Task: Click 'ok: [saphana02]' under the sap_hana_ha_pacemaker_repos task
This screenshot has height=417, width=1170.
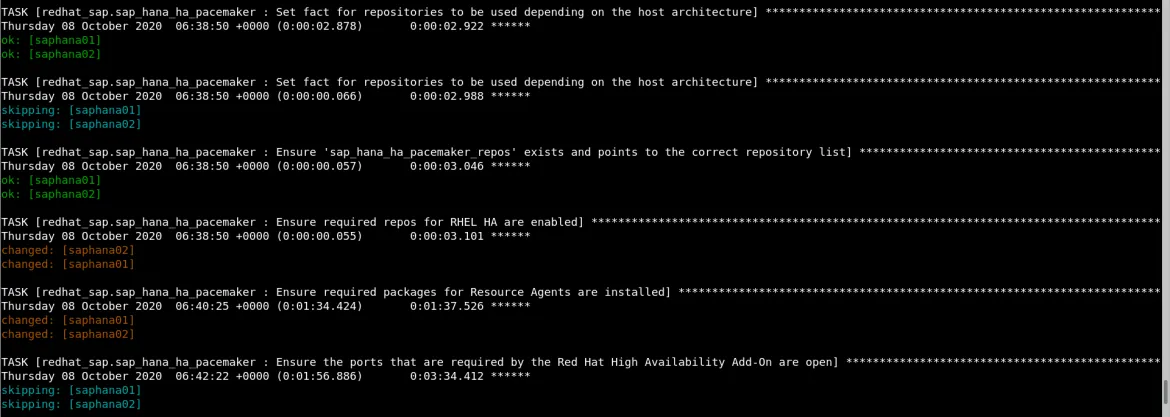Action: tap(51, 194)
